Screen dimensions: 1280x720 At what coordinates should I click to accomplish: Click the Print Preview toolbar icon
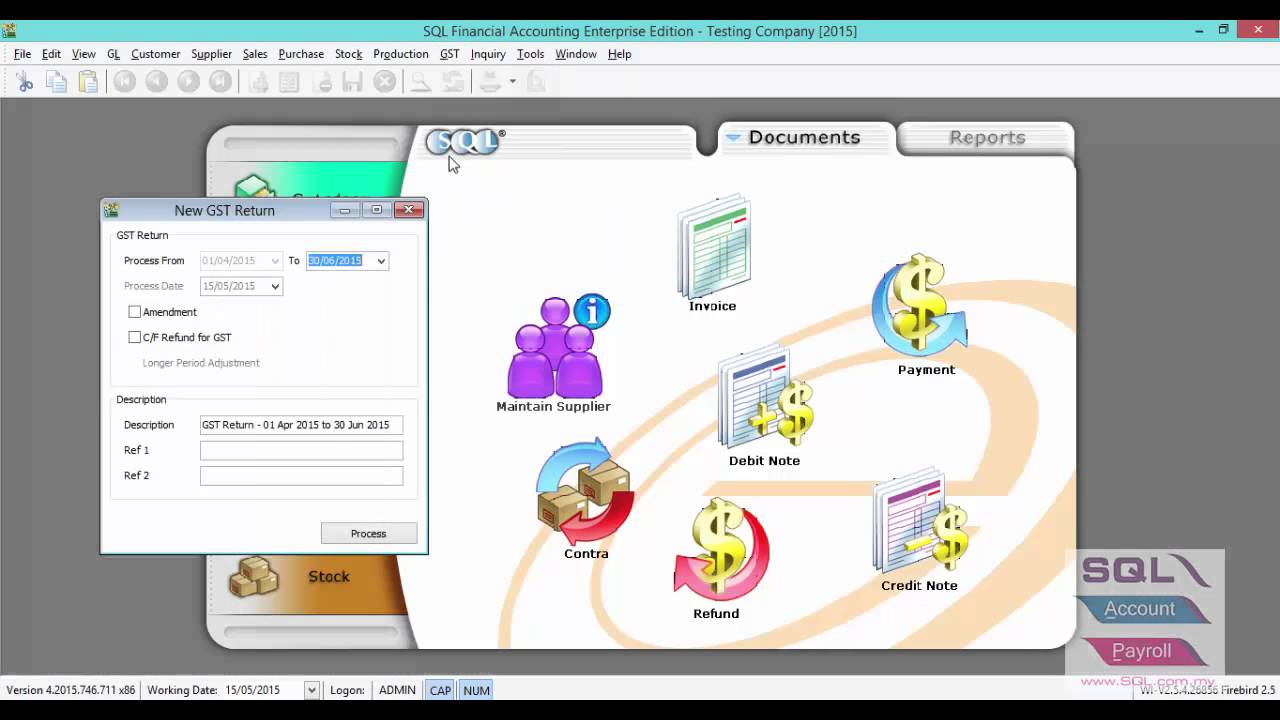(536, 82)
